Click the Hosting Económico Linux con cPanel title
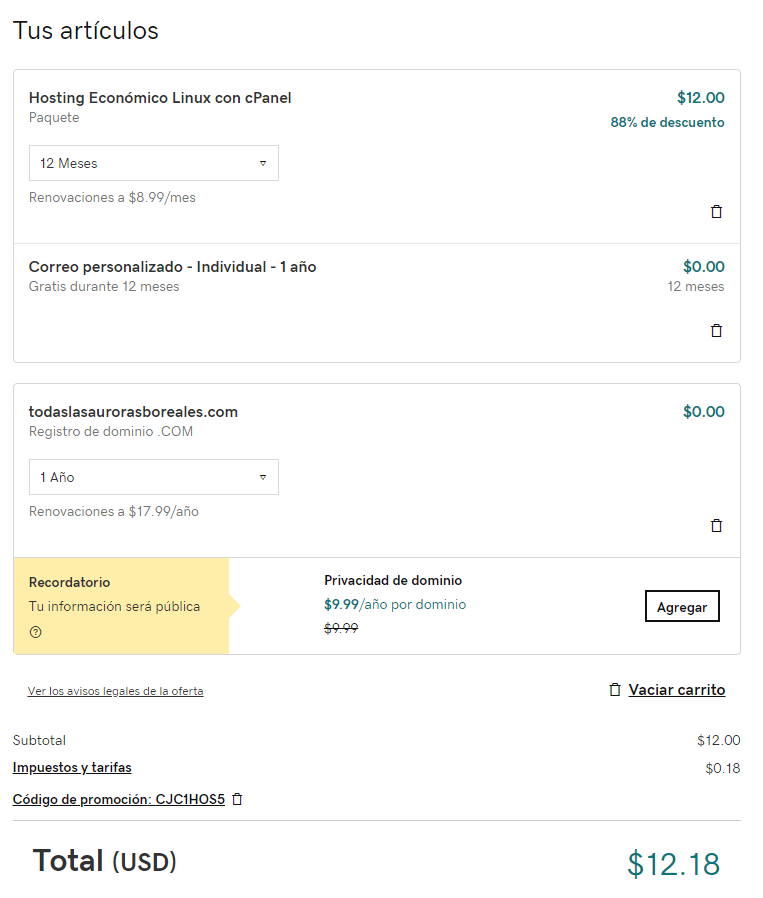The height and width of the screenshot is (898, 763). click(160, 98)
